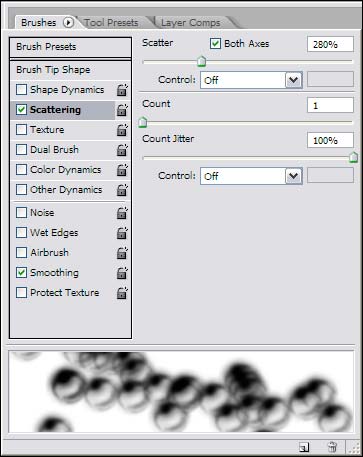The width and height of the screenshot is (363, 457).
Task: Enable the Shape Dynamics checkbox
Action: tap(21, 89)
